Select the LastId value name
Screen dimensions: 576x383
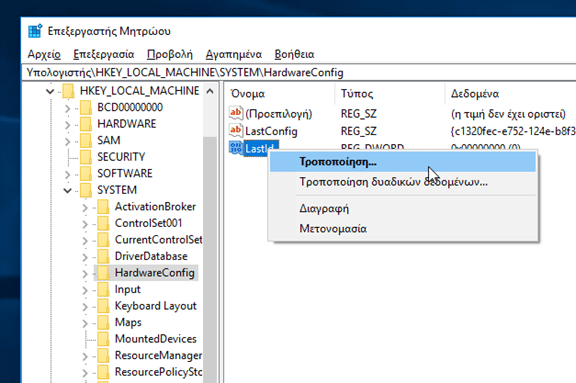coord(260,148)
